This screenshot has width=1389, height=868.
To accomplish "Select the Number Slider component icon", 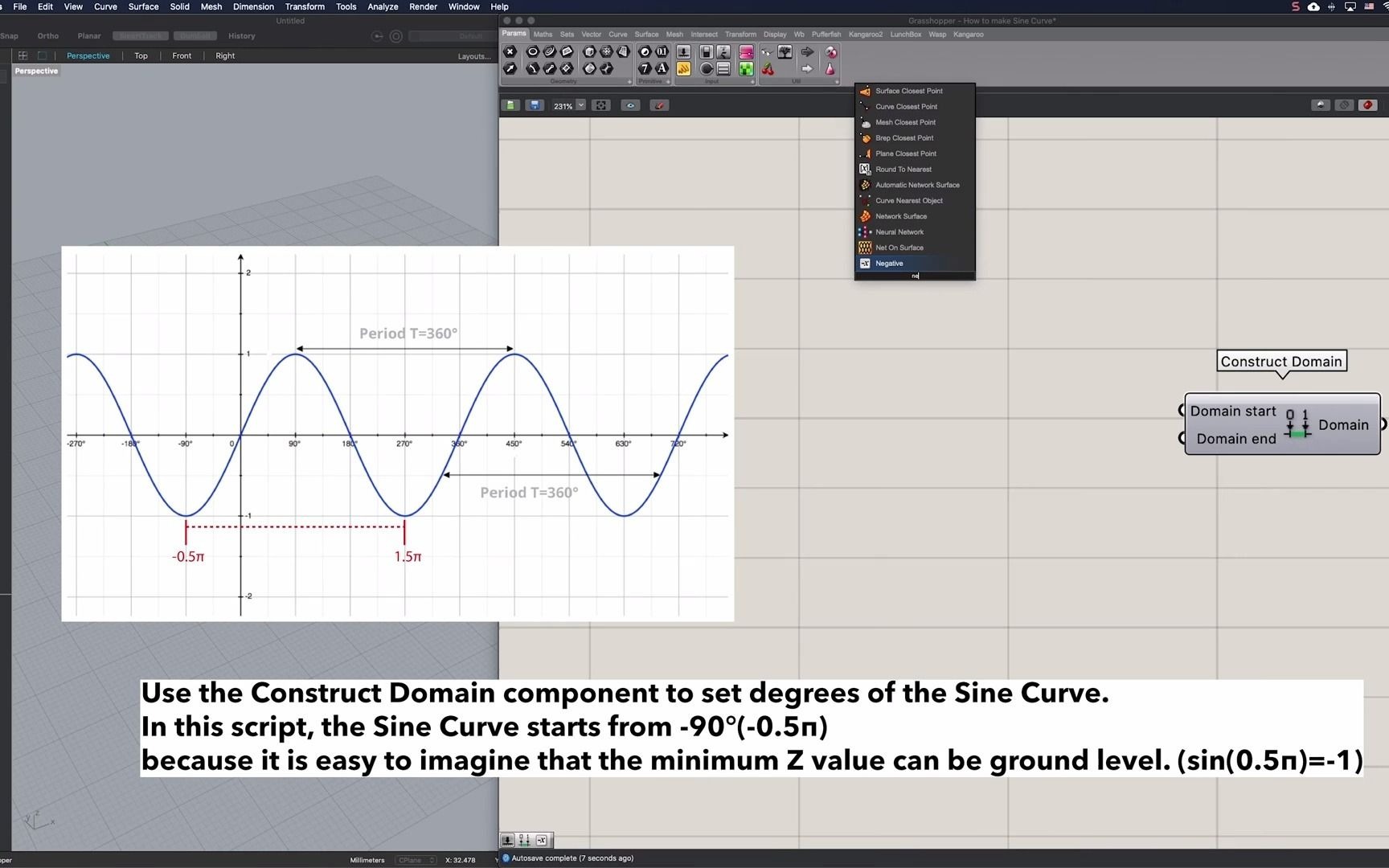I will [683, 52].
